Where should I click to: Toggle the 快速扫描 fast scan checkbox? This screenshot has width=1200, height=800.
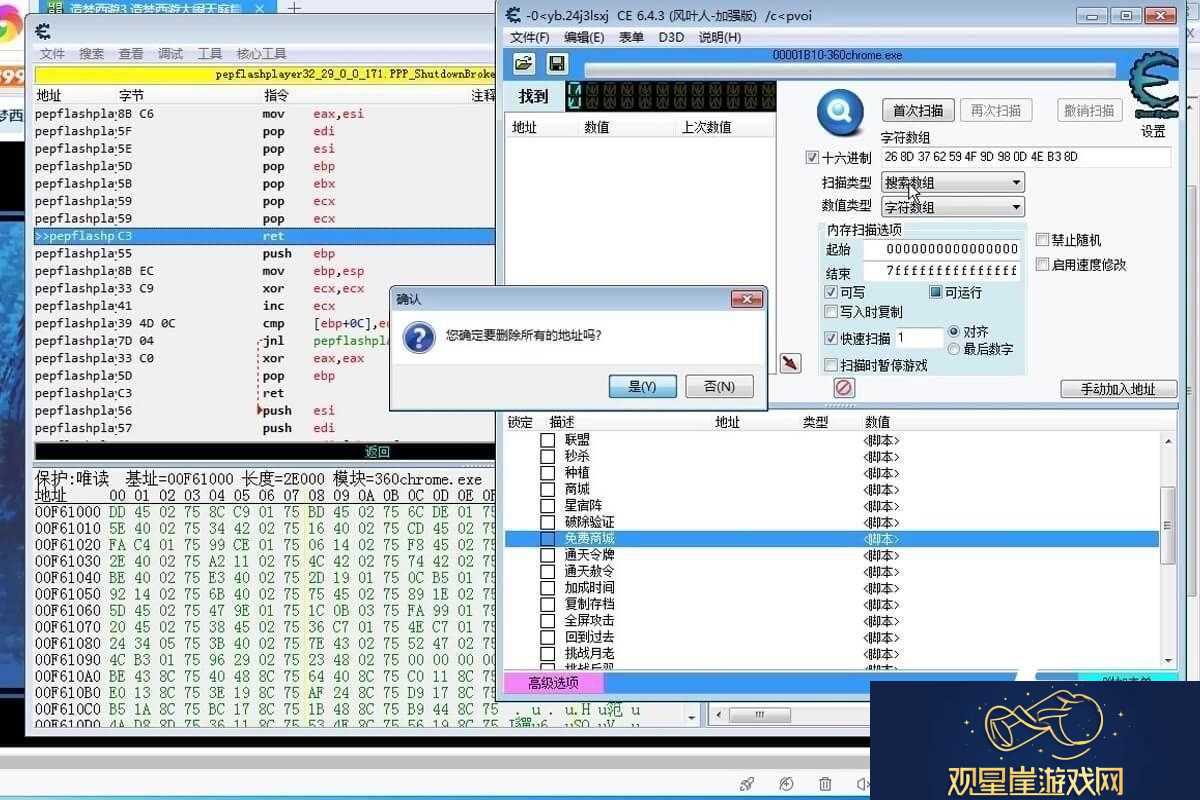[831, 339]
